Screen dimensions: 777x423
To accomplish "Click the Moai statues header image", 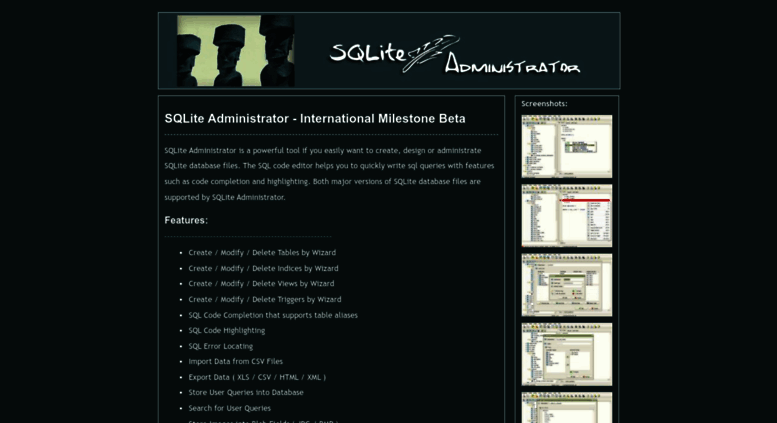I will coord(236,51).
